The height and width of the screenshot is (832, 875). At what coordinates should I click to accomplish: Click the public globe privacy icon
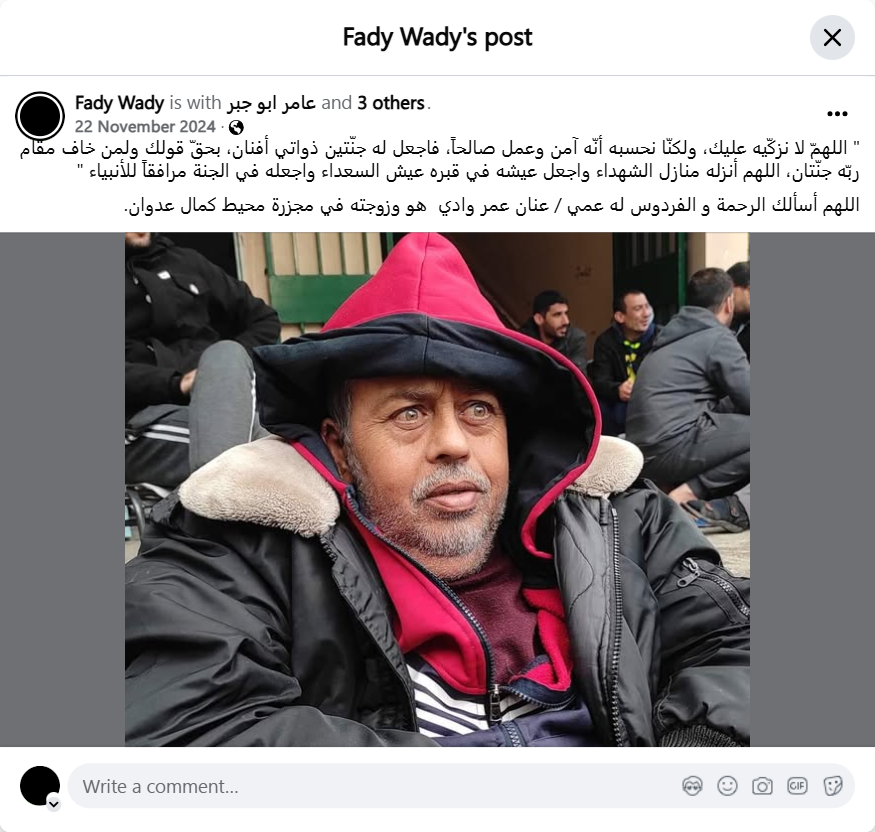pos(236,127)
